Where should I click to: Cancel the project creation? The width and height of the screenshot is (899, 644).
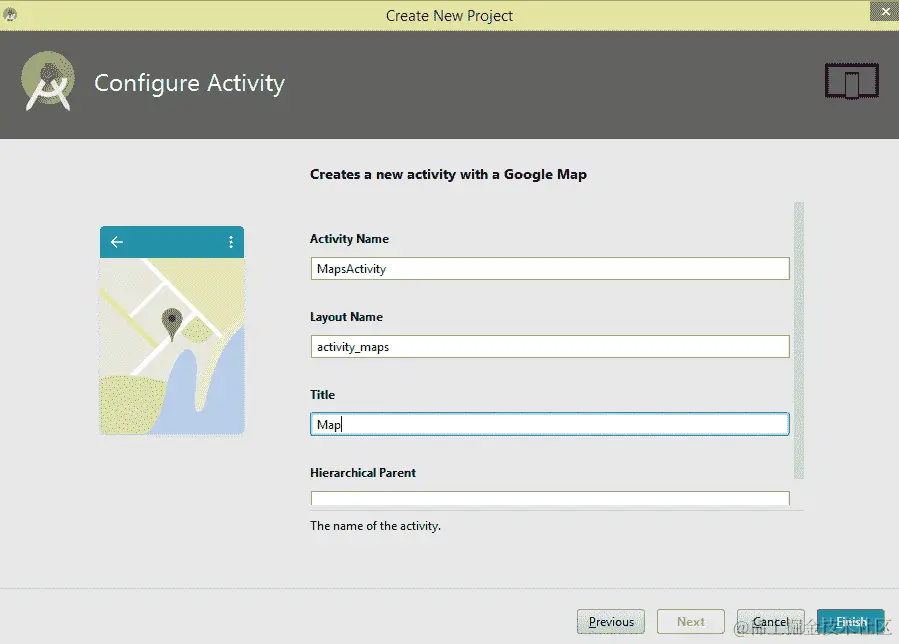(x=771, y=622)
